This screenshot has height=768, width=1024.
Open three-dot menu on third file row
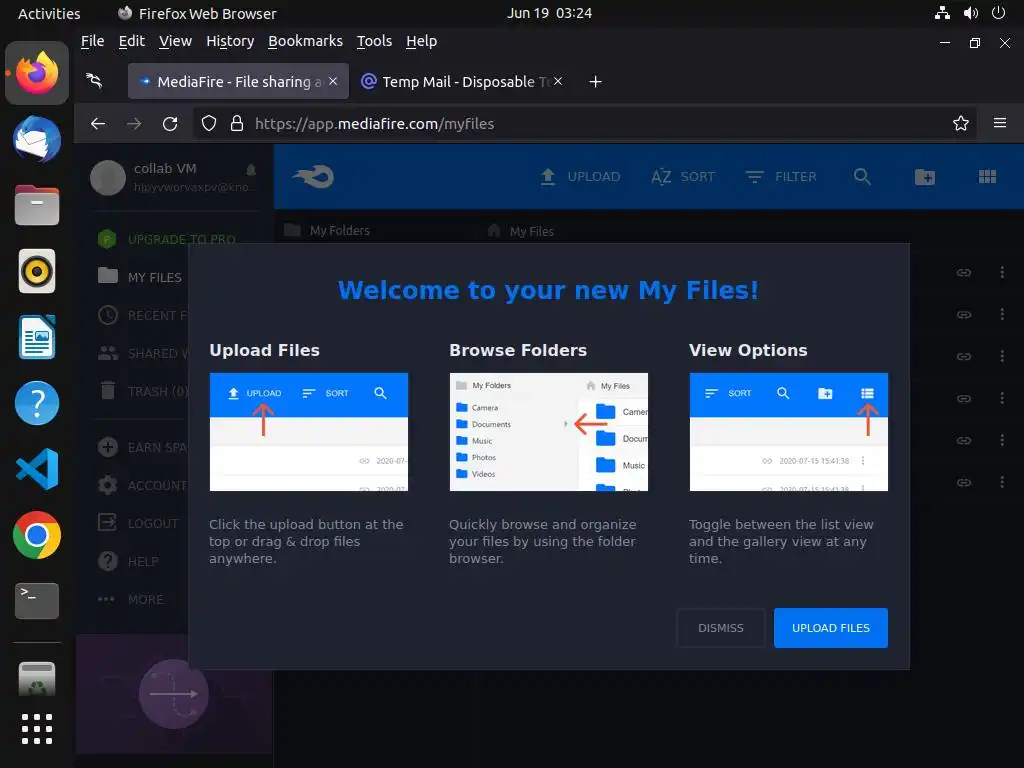[1002, 356]
